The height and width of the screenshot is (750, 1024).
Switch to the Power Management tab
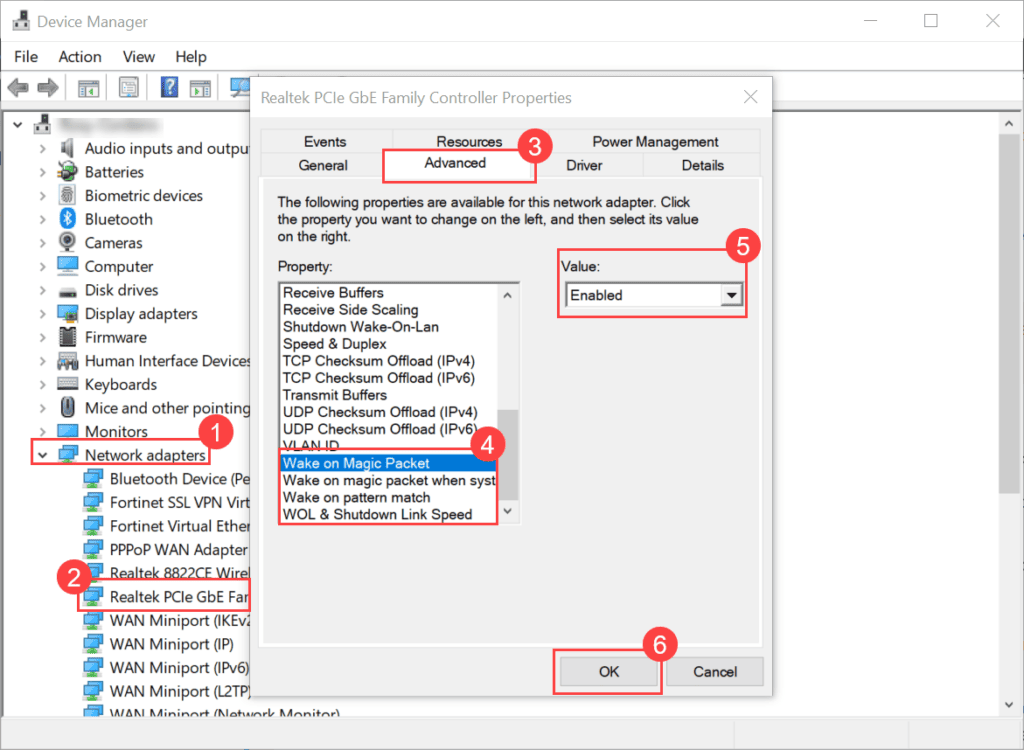656,141
